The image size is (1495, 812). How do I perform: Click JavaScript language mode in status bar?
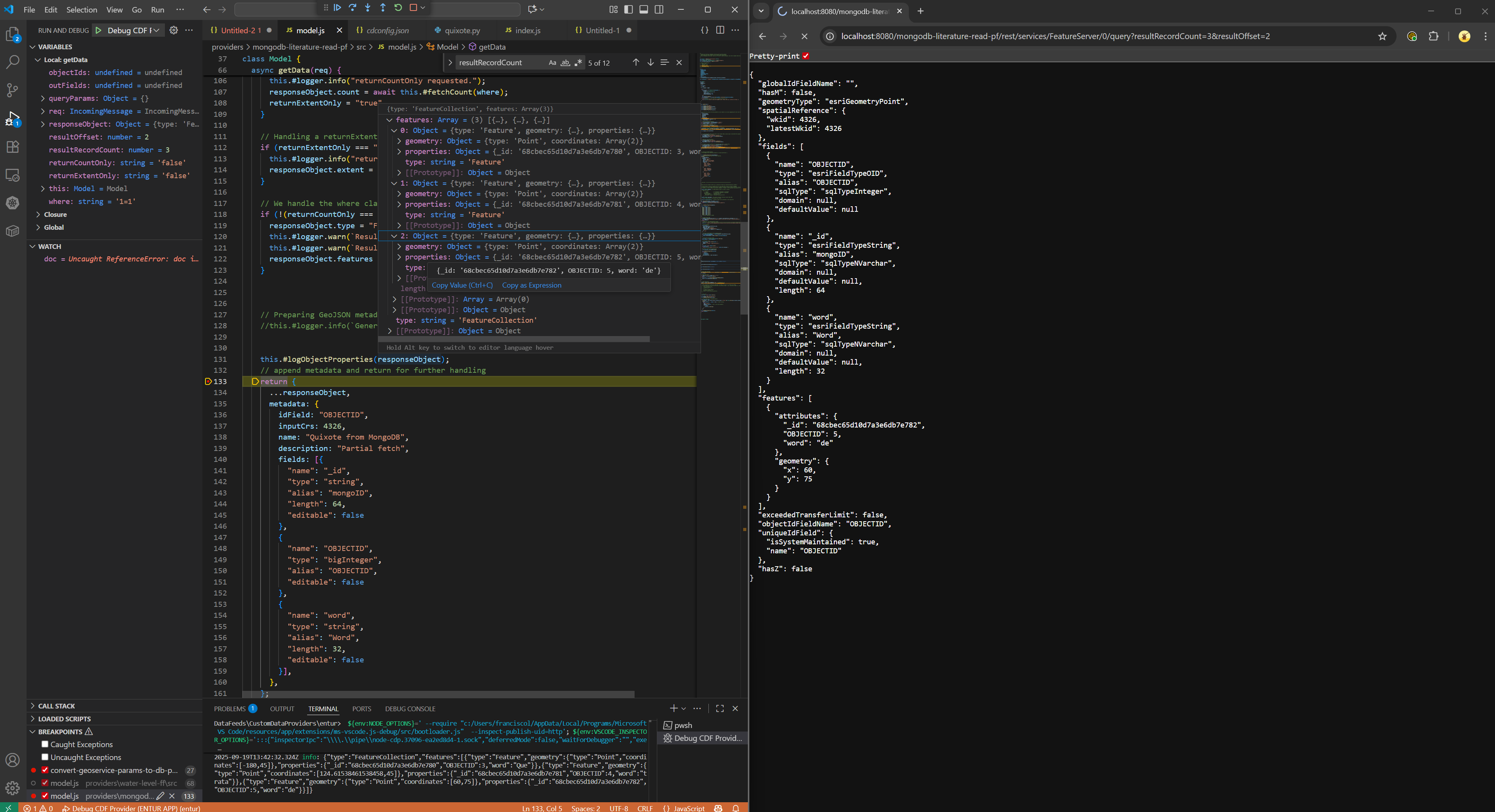tap(688, 808)
